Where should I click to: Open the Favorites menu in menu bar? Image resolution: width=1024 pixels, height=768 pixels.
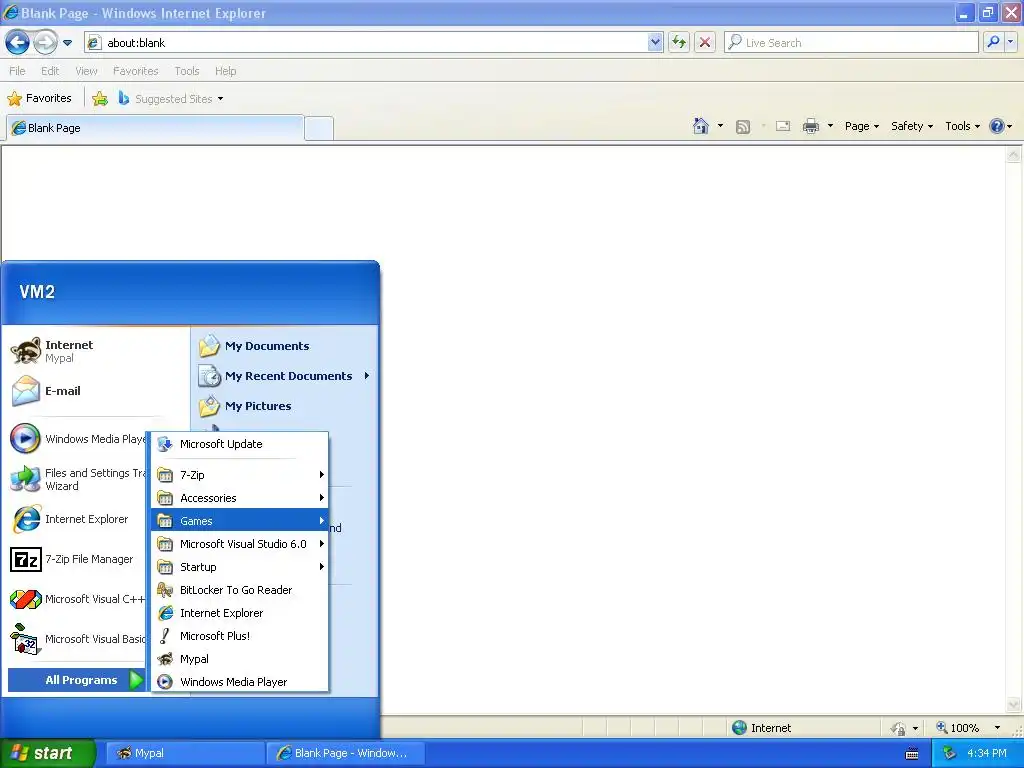tap(136, 71)
